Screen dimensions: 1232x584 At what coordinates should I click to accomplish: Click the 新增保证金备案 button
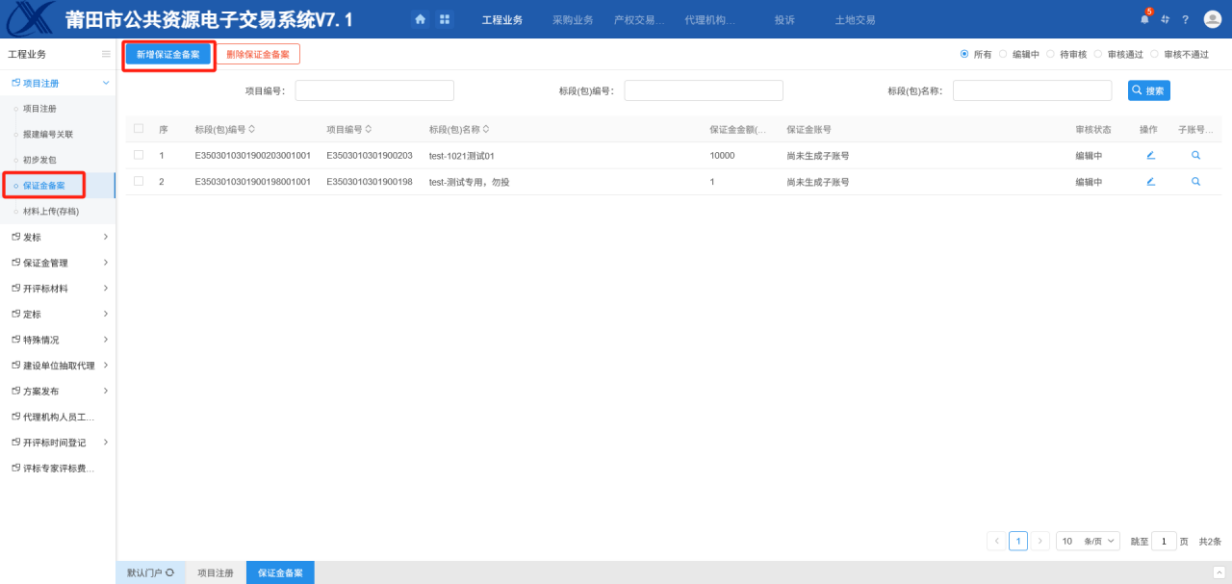pos(168,54)
